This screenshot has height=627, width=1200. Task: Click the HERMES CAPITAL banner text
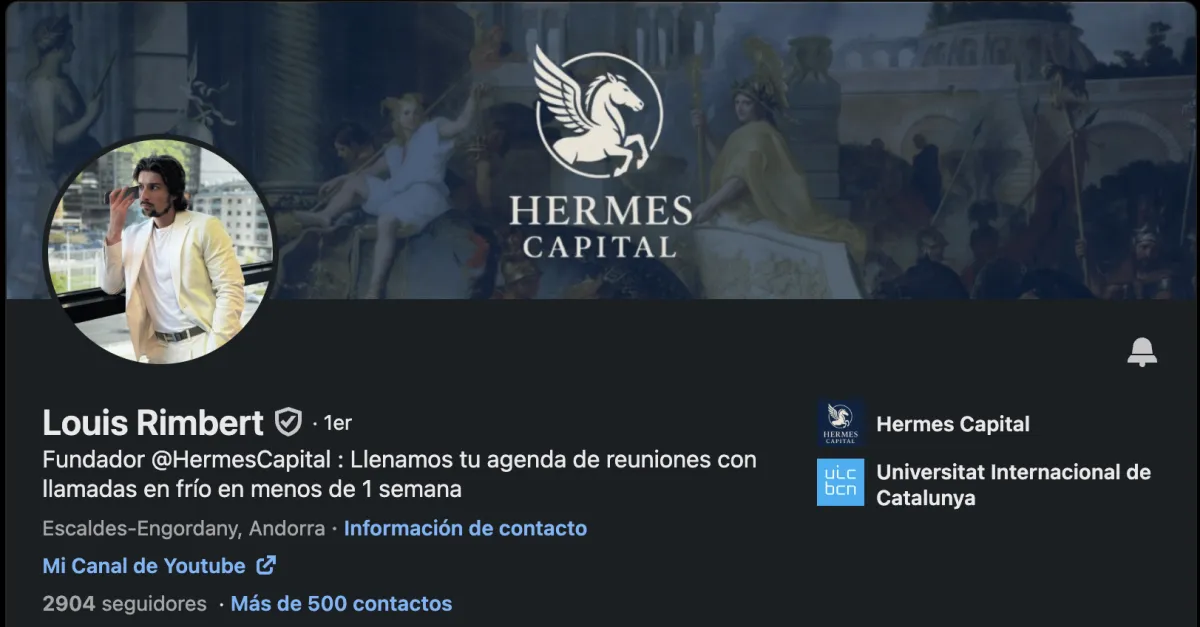pyautogui.click(x=600, y=228)
